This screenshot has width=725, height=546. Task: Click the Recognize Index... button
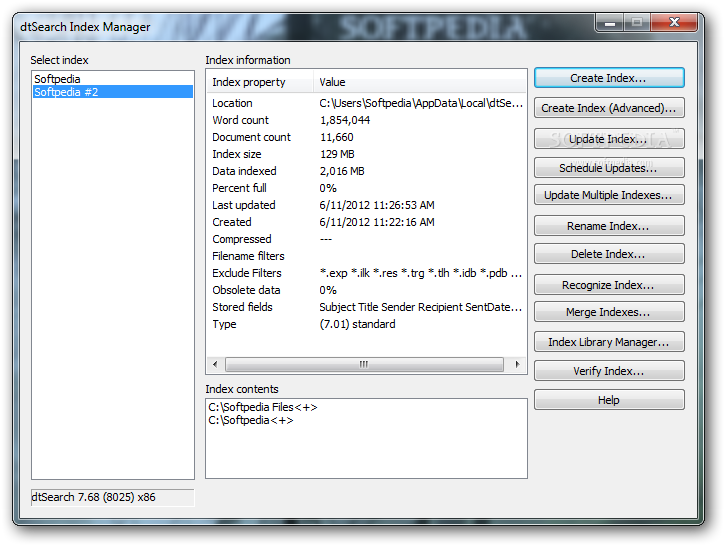pyautogui.click(x=609, y=285)
